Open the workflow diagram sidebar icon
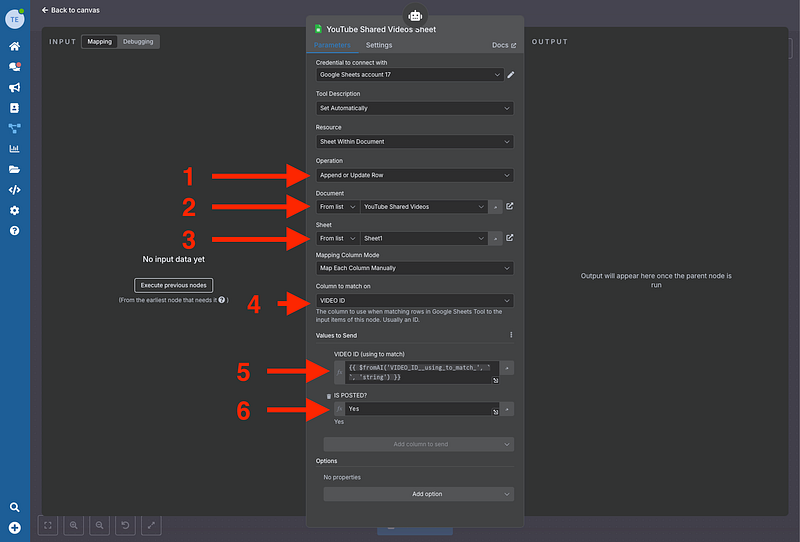Viewport: 800px width, 542px height. point(14,128)
